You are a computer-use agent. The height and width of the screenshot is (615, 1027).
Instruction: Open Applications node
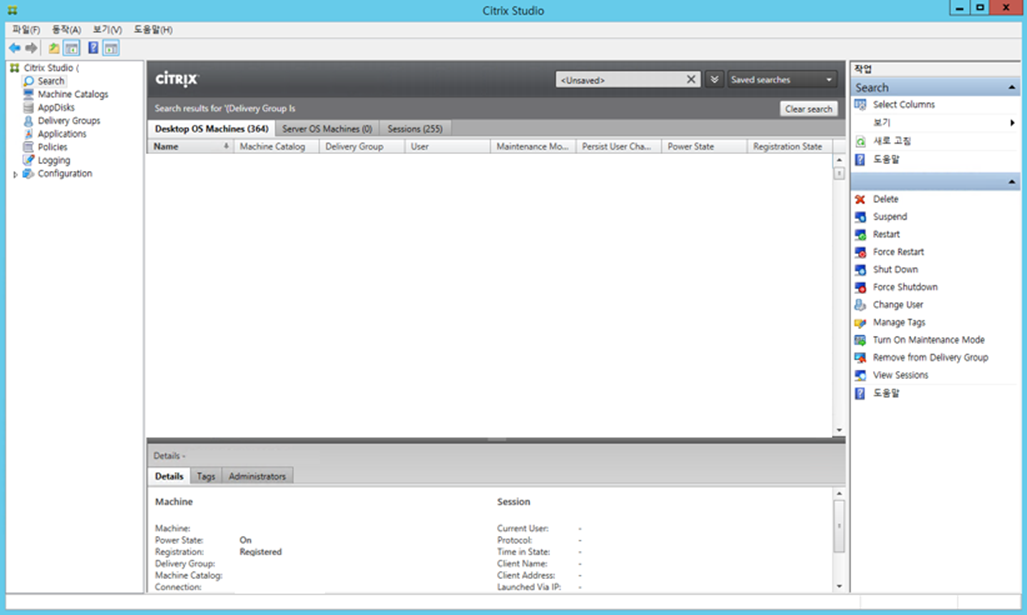pyautogui.click(x=62, y=134)
